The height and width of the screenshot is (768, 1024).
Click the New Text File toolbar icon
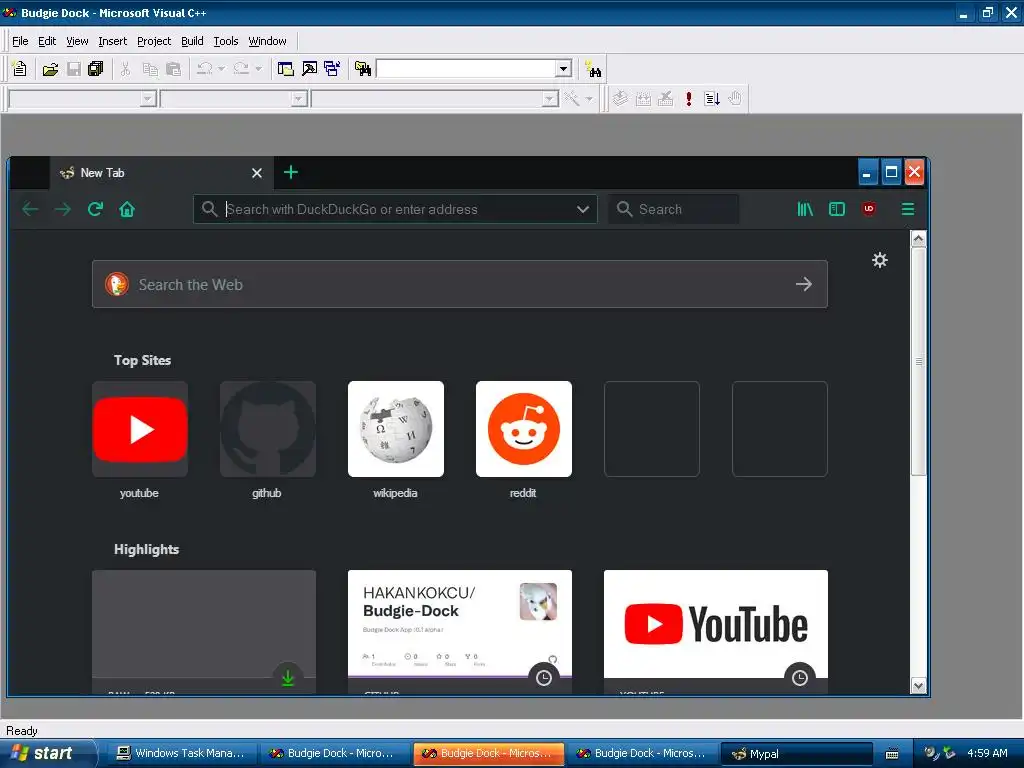pyautogui.click(x=20, y=69)
